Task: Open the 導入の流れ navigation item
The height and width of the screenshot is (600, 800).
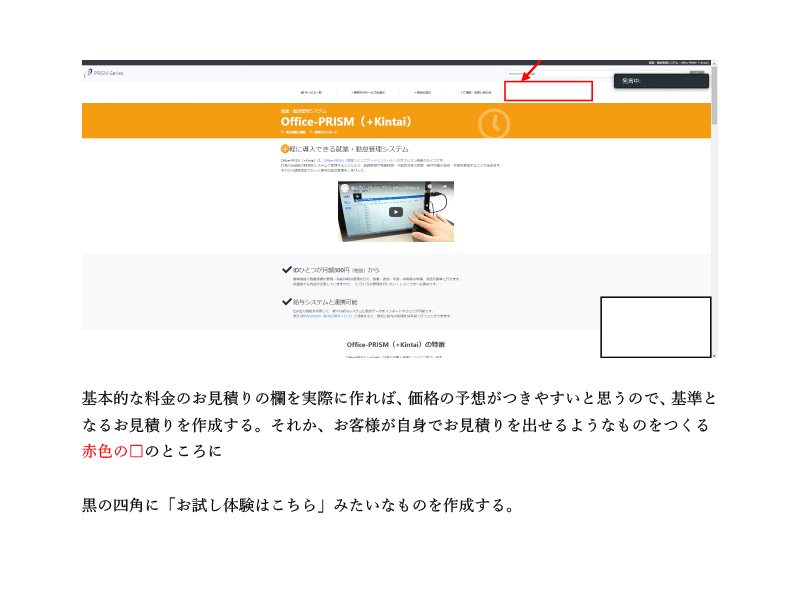Action: click(423, 92)
